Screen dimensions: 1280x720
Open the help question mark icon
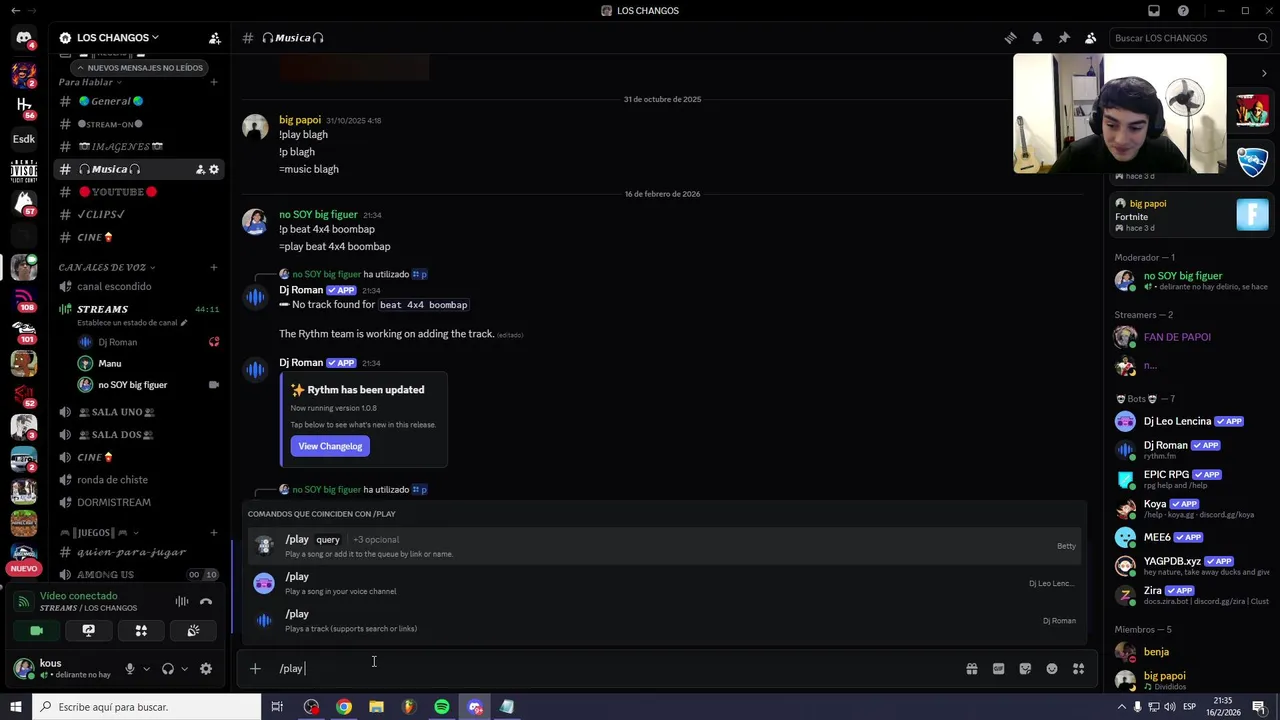(1183, 11)
